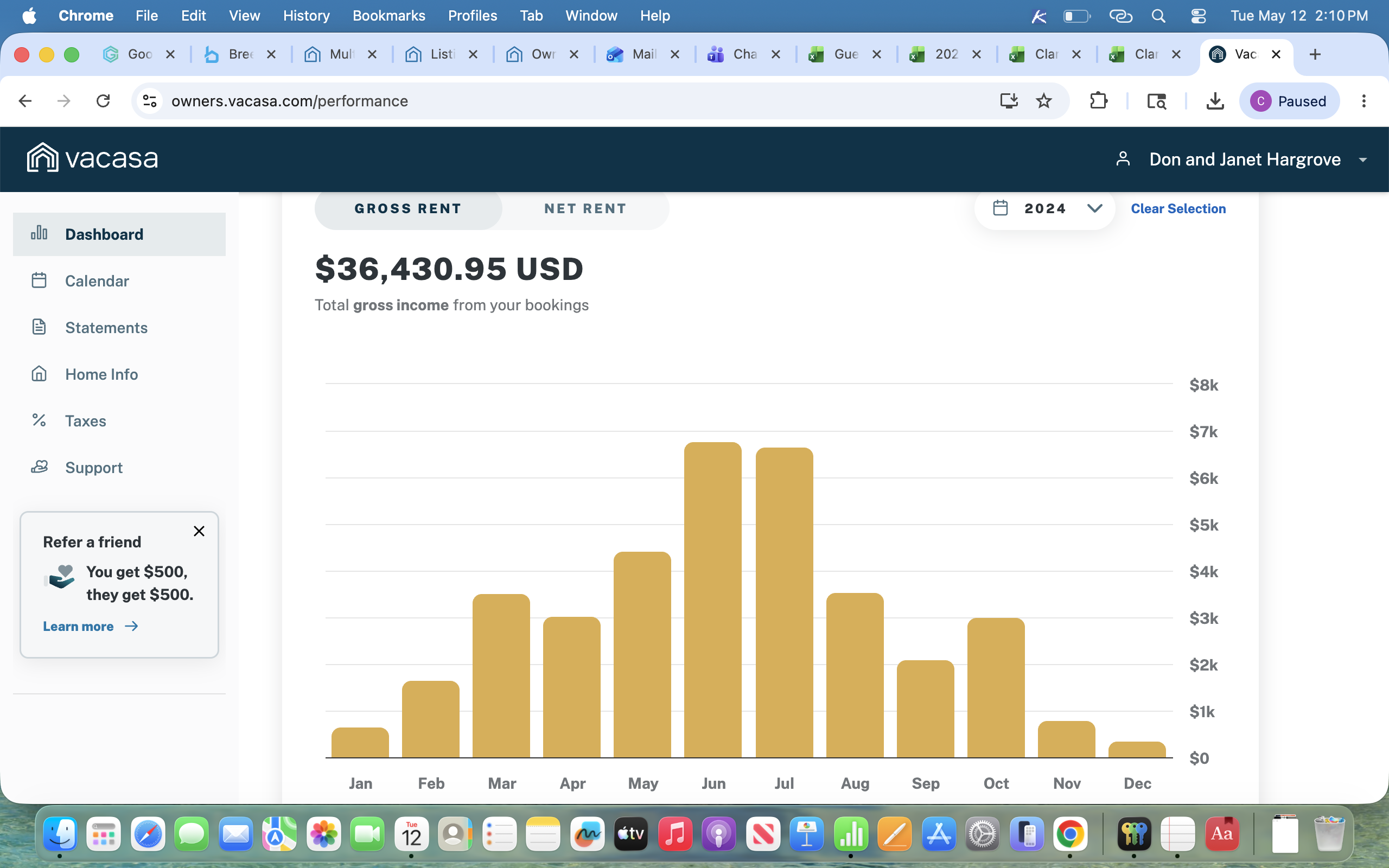
Task: Open the History menu
Action: point(307,16)
